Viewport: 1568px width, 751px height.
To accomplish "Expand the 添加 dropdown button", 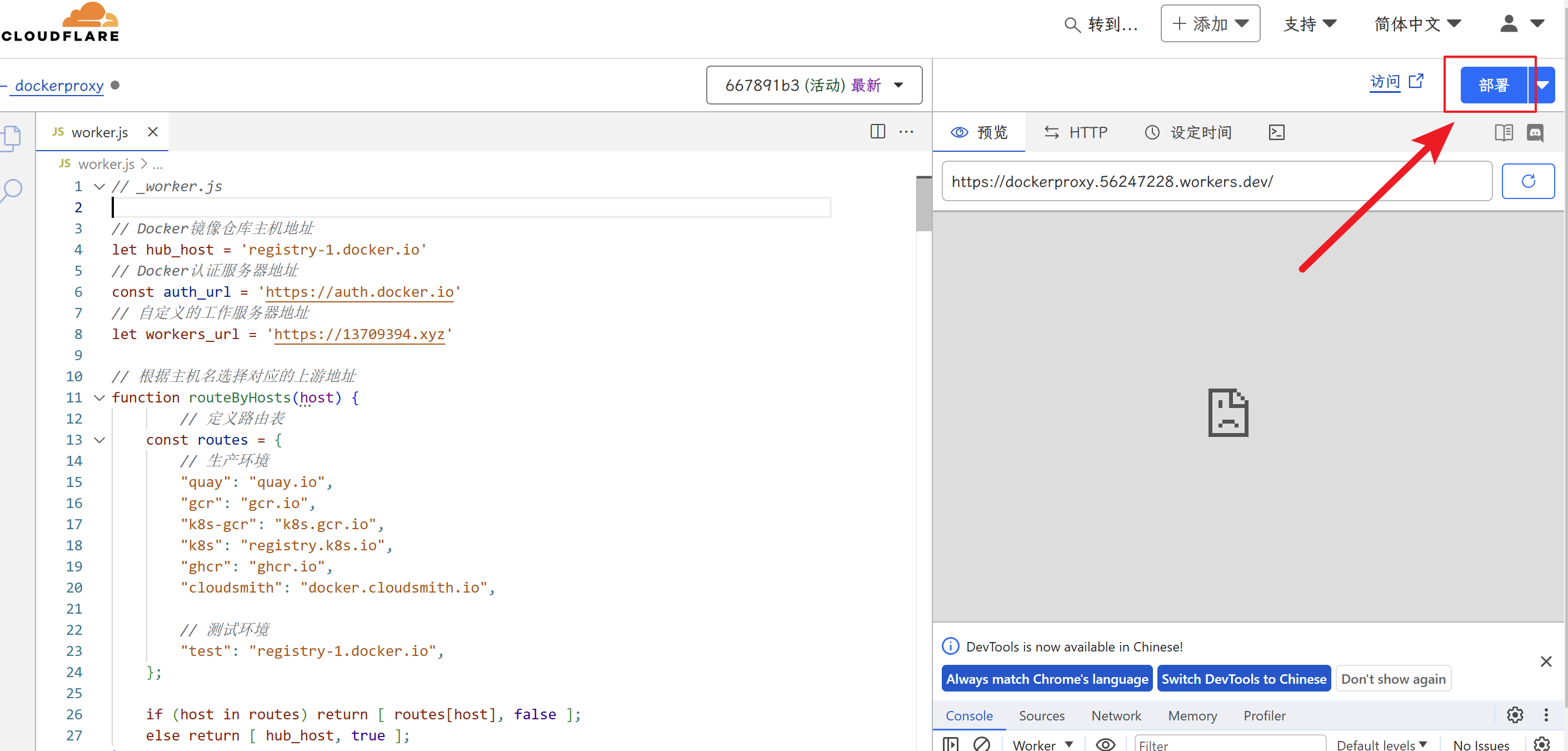I will (x=1210, y=24).
